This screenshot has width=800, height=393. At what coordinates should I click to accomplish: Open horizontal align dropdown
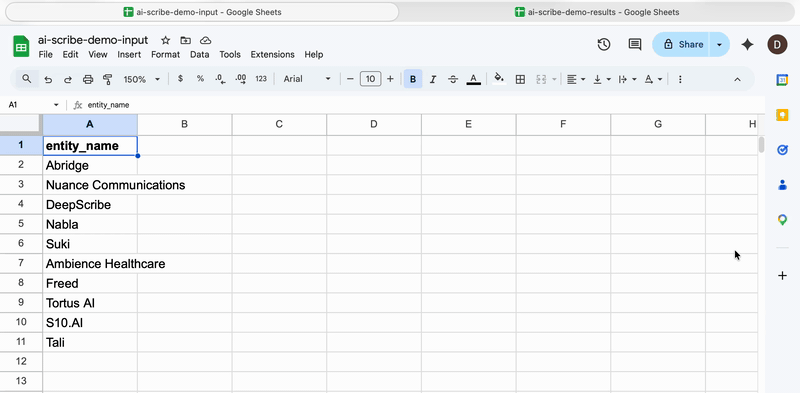[576, 79]
